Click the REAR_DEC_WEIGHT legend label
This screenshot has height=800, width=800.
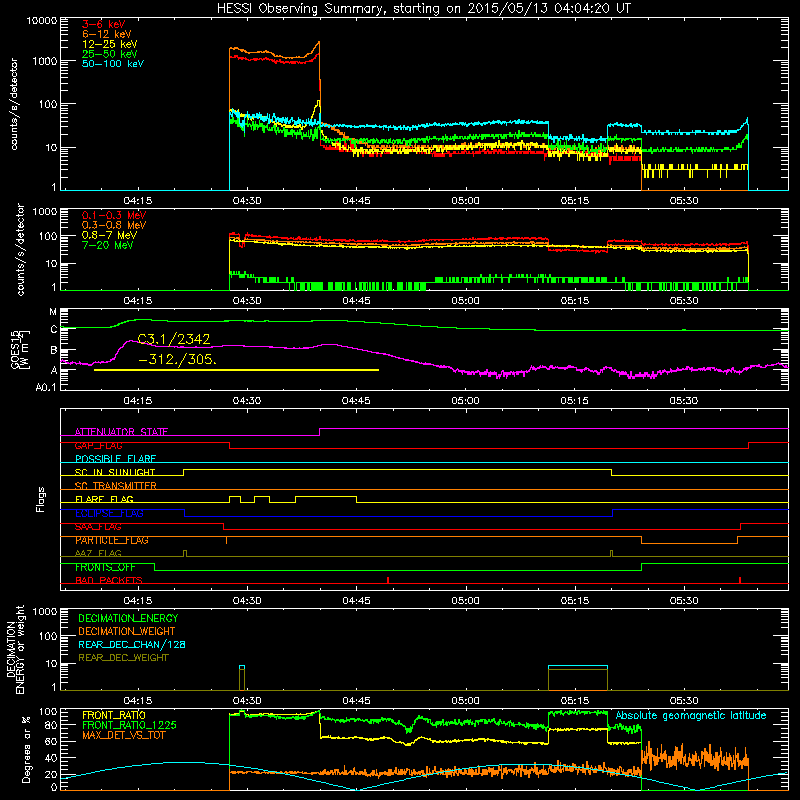tap(123, 658)
